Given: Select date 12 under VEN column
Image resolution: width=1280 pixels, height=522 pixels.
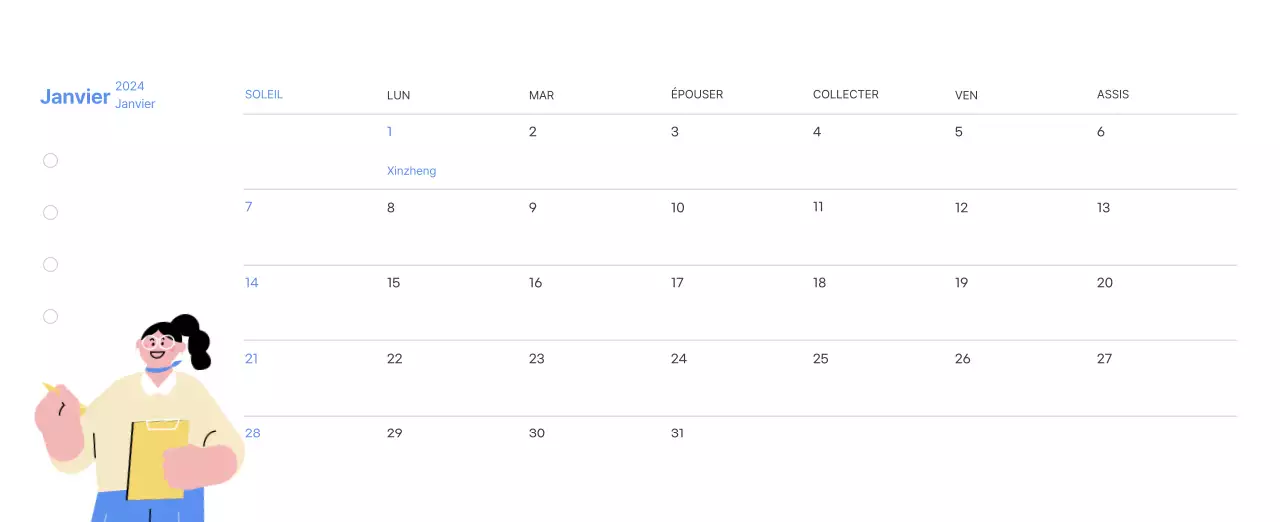Looking at the screenshot, I should tap(961, 208).
